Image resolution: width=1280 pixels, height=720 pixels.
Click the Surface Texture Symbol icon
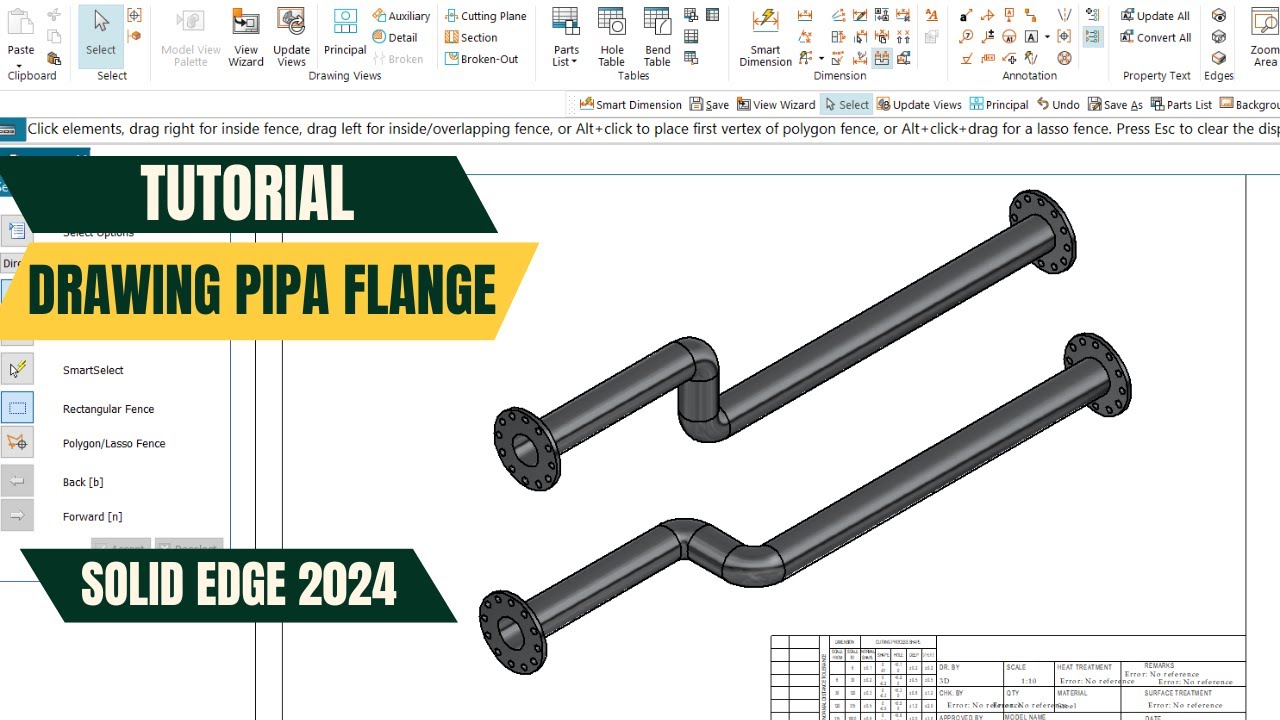[x=966, y=59]
